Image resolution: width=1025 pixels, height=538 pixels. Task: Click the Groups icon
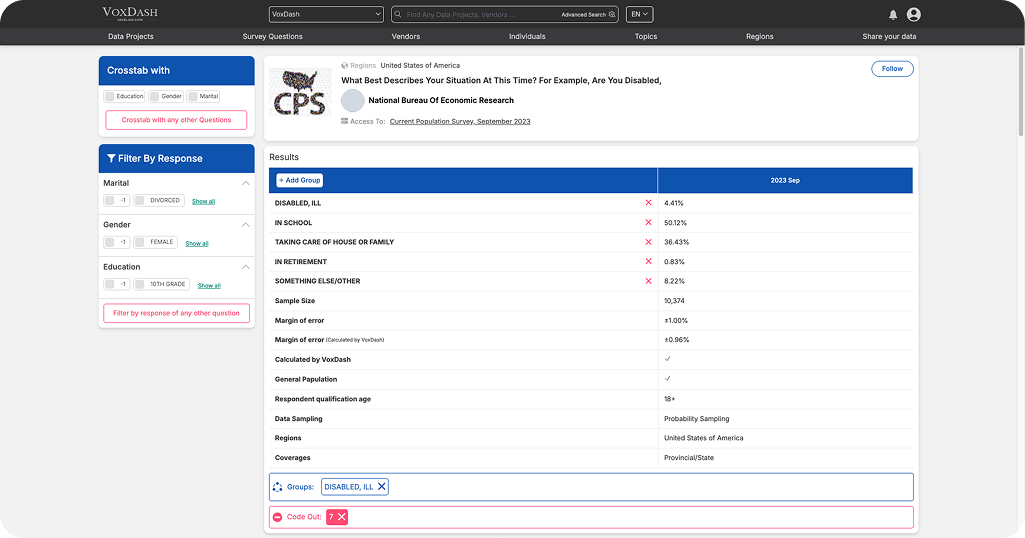pyautogui.click(x=277, y=486)
